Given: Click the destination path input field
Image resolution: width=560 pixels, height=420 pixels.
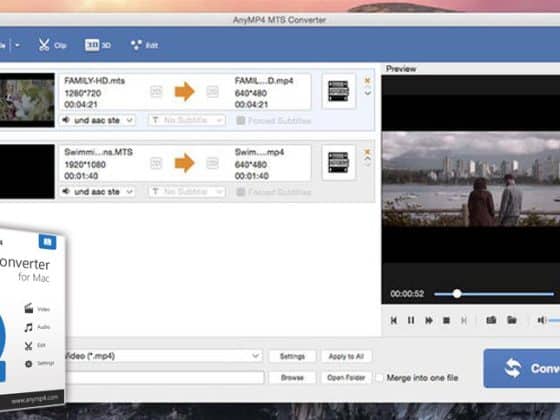Looking at the screenshot, I should pos(165,378).
